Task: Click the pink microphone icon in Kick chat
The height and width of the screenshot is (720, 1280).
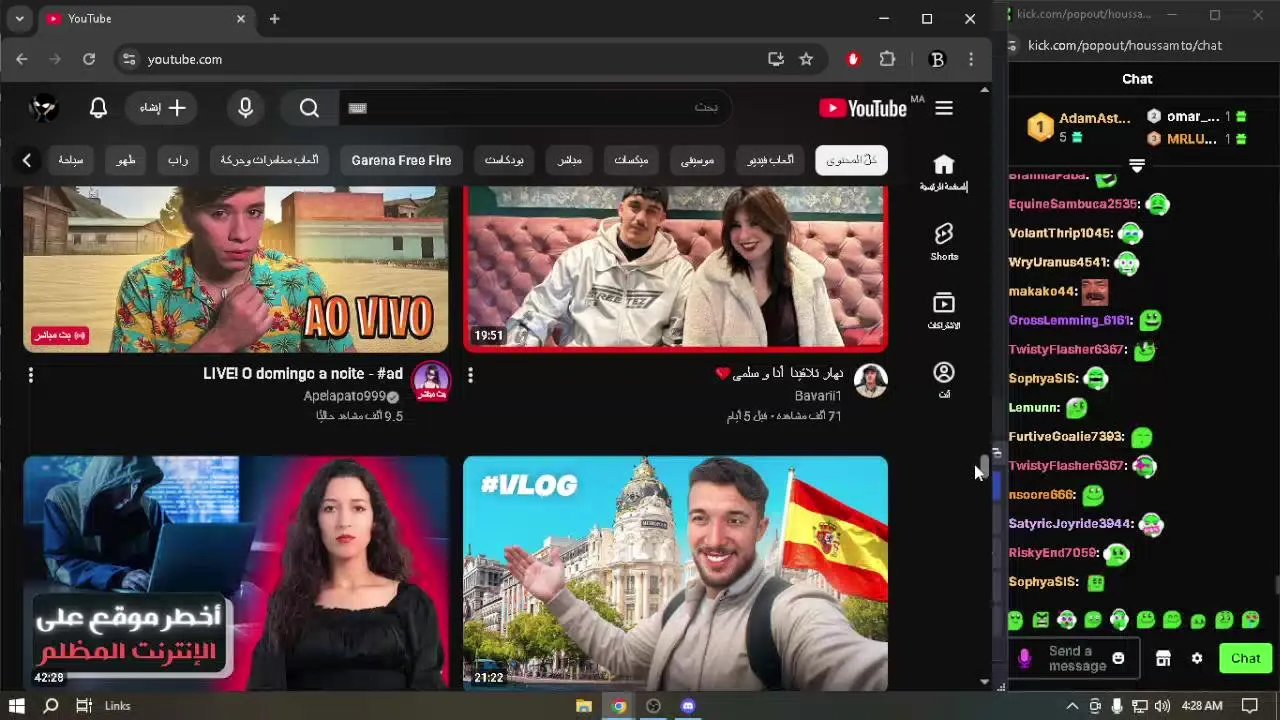Action: (1024, 658)
